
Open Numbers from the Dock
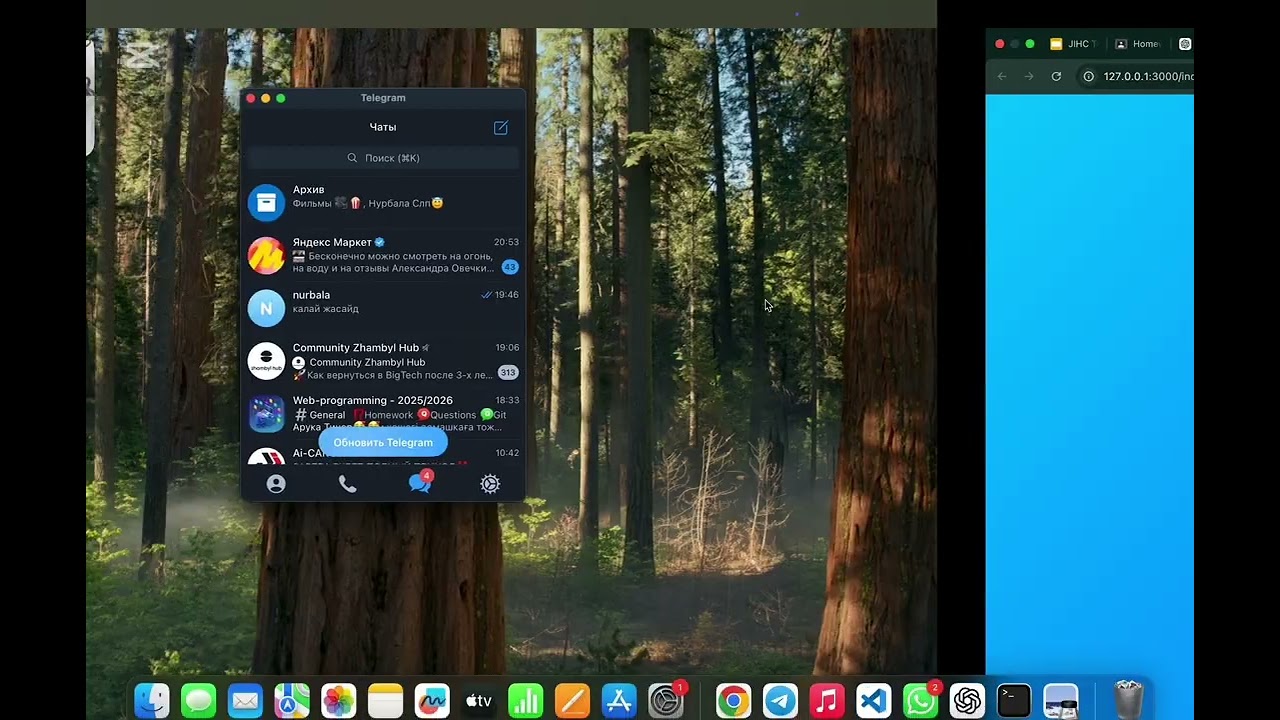click(x=525, y=701)
